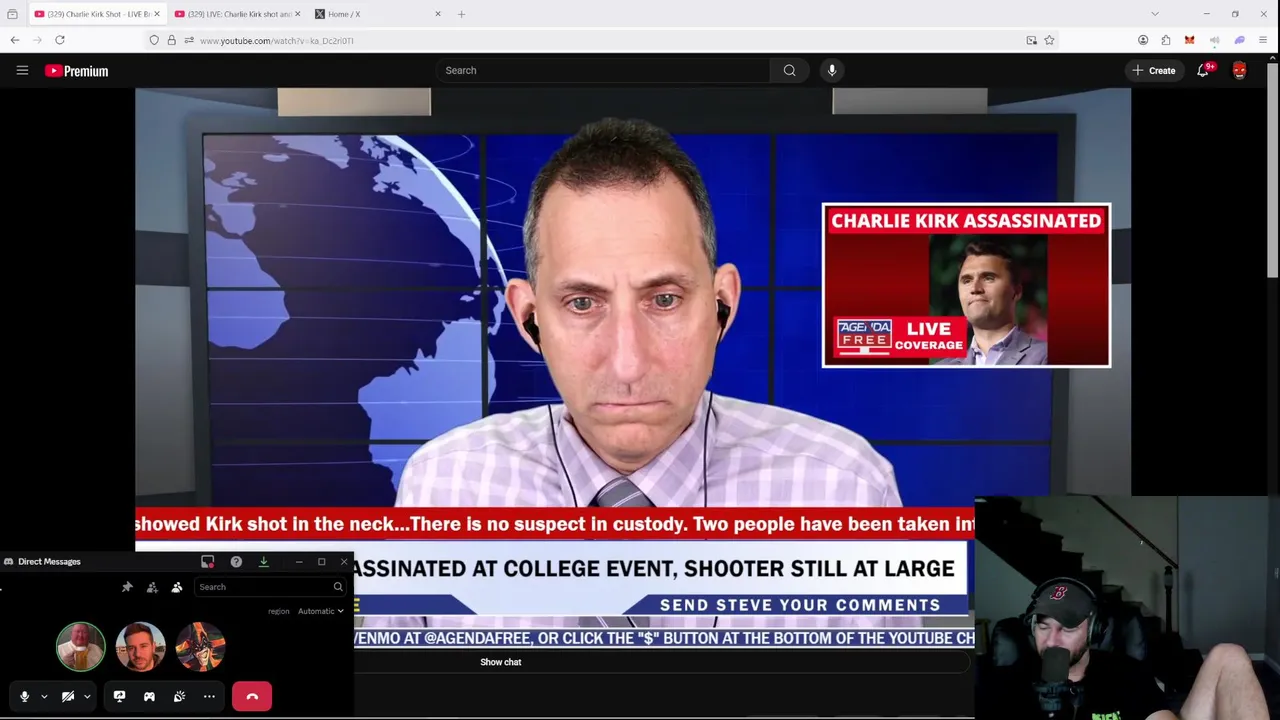View site security padlock information
Screen dimensions: 1280x720
(171, 40)
